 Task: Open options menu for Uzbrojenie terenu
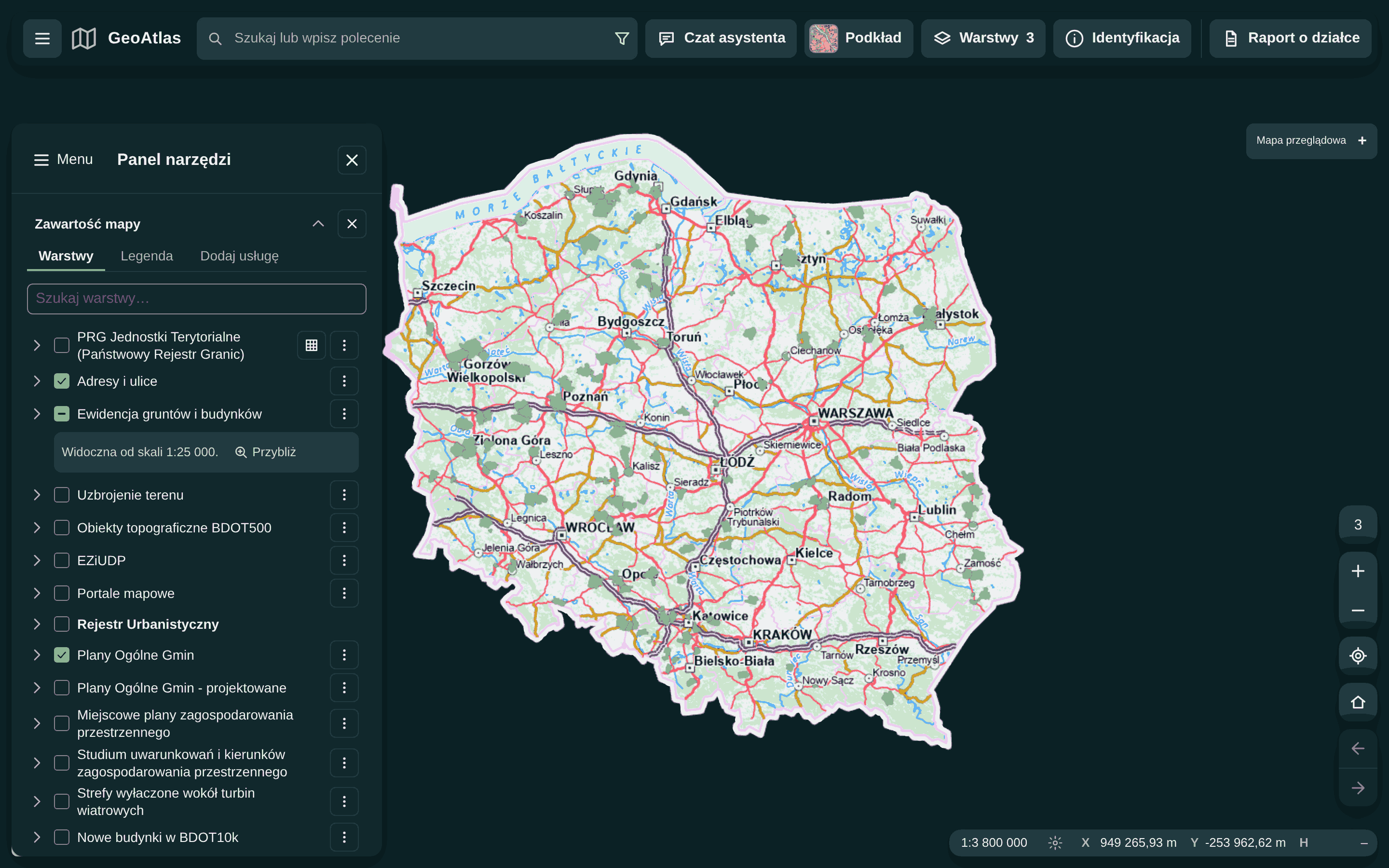[x=344, y=495]
